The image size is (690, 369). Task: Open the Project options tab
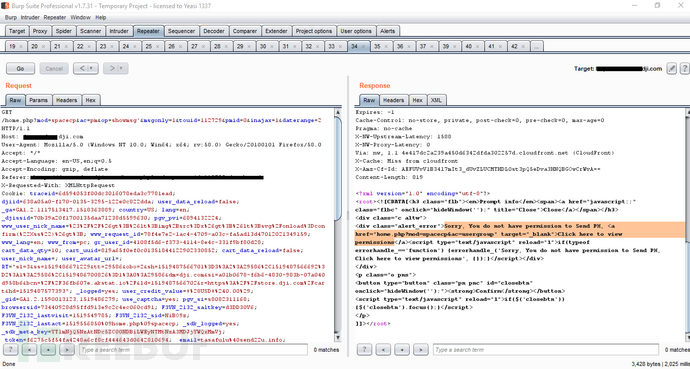(314, 31)
